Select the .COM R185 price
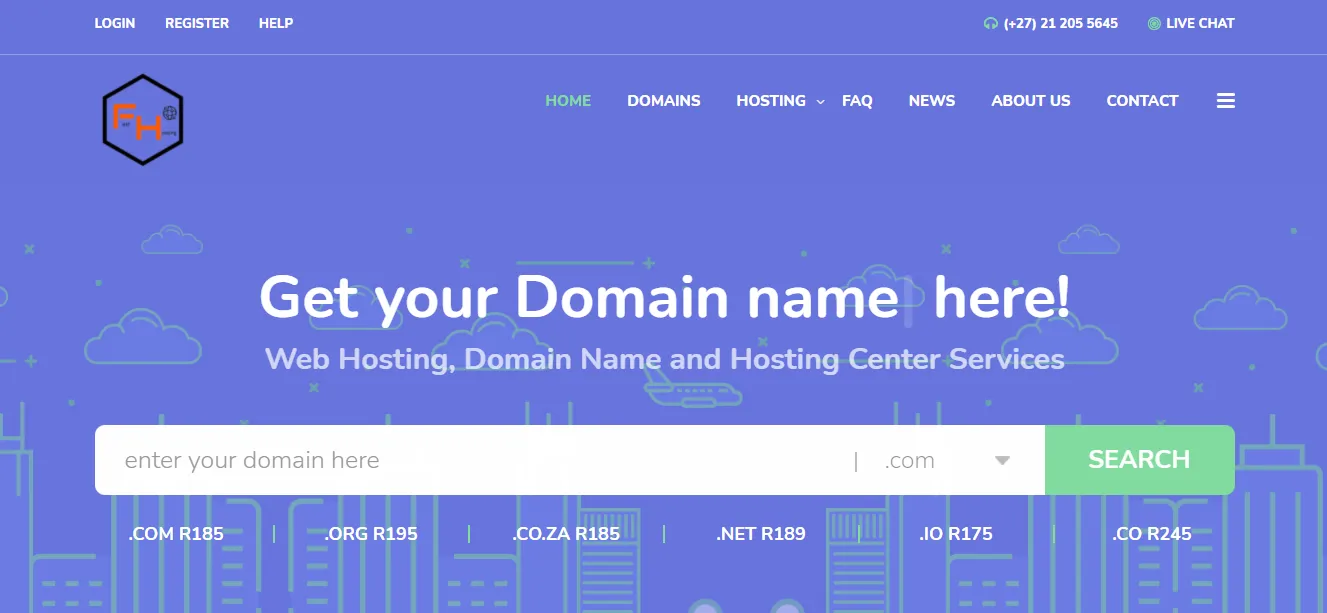 176,534
